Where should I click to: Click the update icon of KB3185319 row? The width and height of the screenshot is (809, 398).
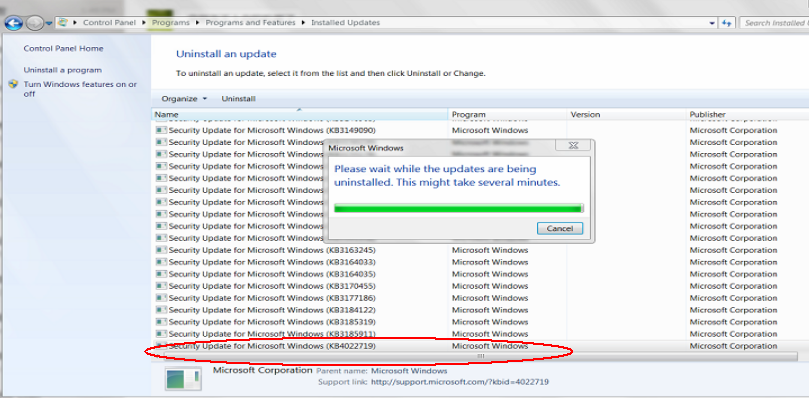point(161,322)
